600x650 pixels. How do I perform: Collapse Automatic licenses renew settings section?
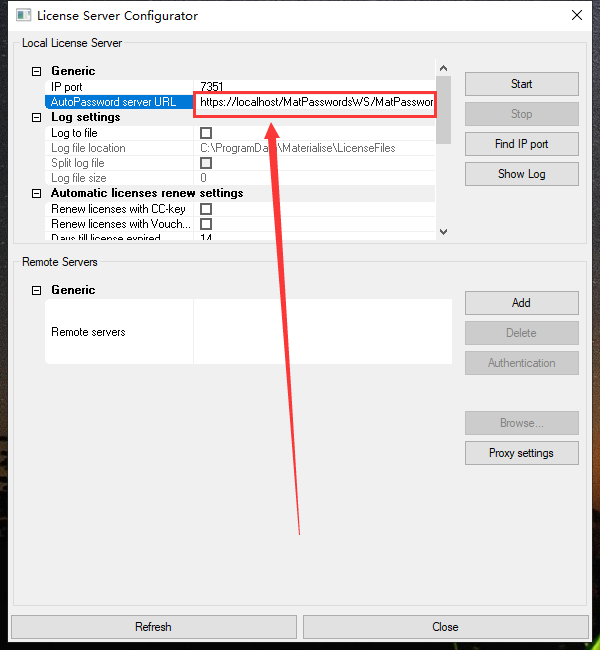tap(37, 193)
